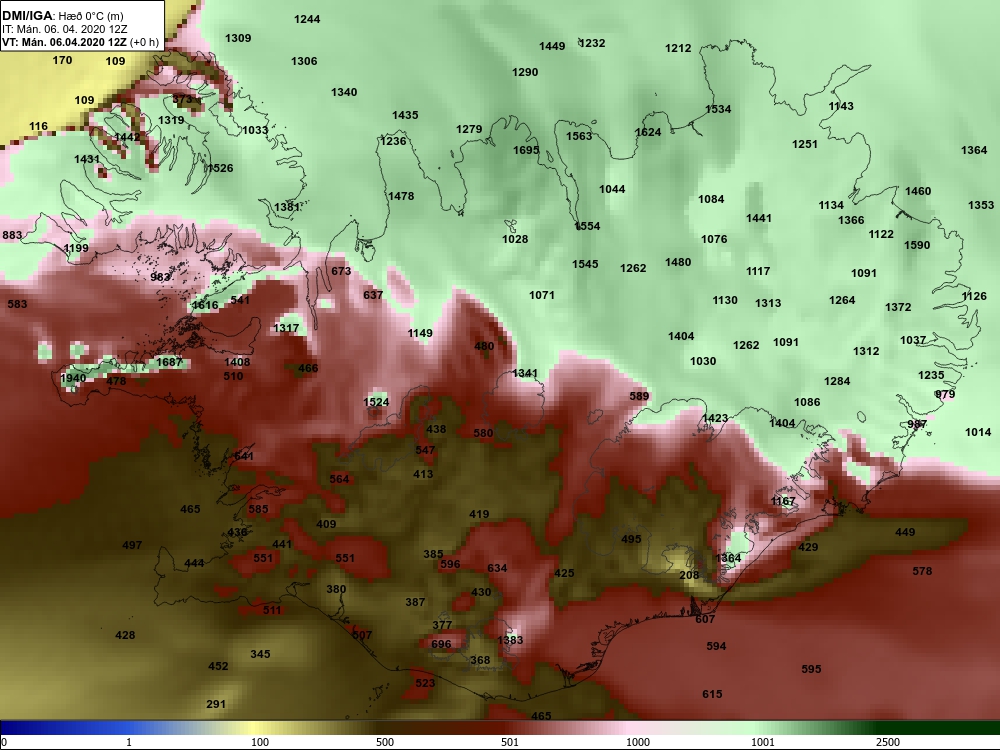This screenshot has height=750, width=1000.
Task: Click the value 1687
Action: pyautogui.click(x=169, y=362)
